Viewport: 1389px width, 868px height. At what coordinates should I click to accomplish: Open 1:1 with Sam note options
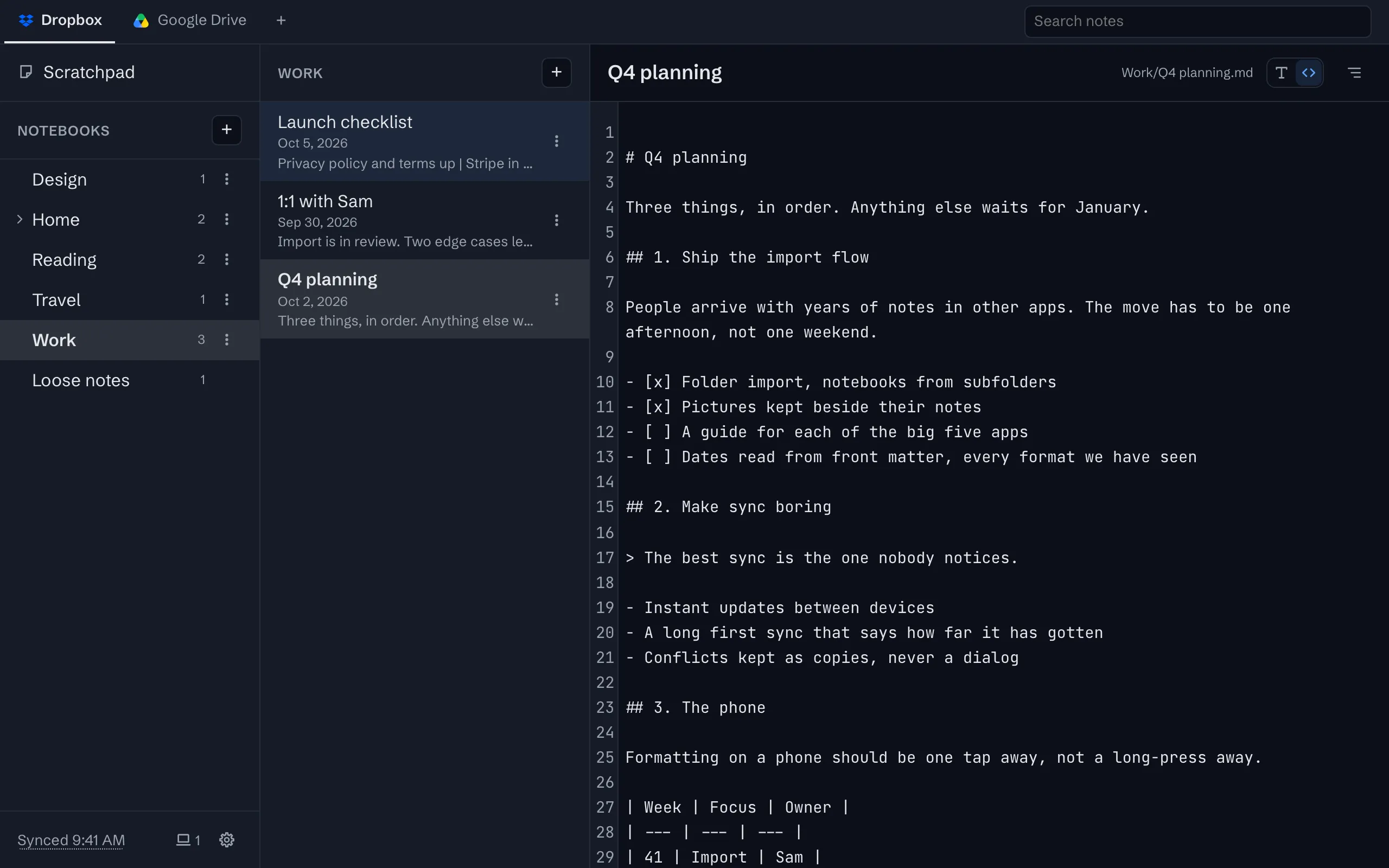point(556,220)
